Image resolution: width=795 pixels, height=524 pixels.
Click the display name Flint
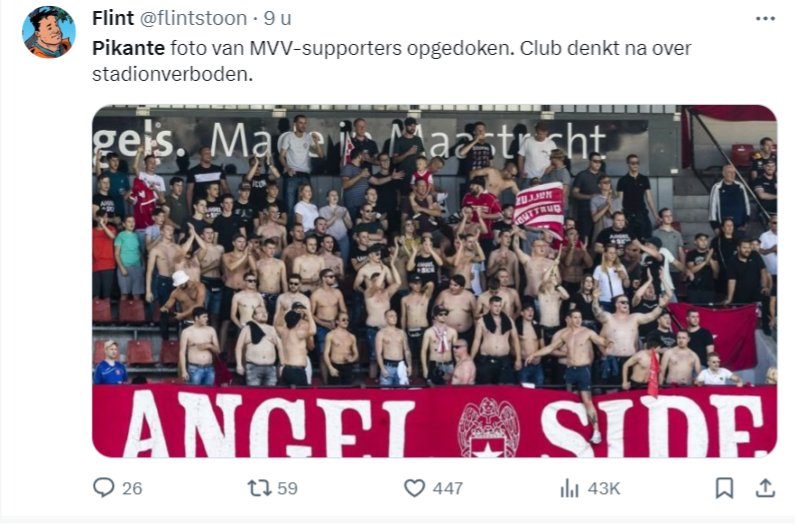tap(113, 18)
